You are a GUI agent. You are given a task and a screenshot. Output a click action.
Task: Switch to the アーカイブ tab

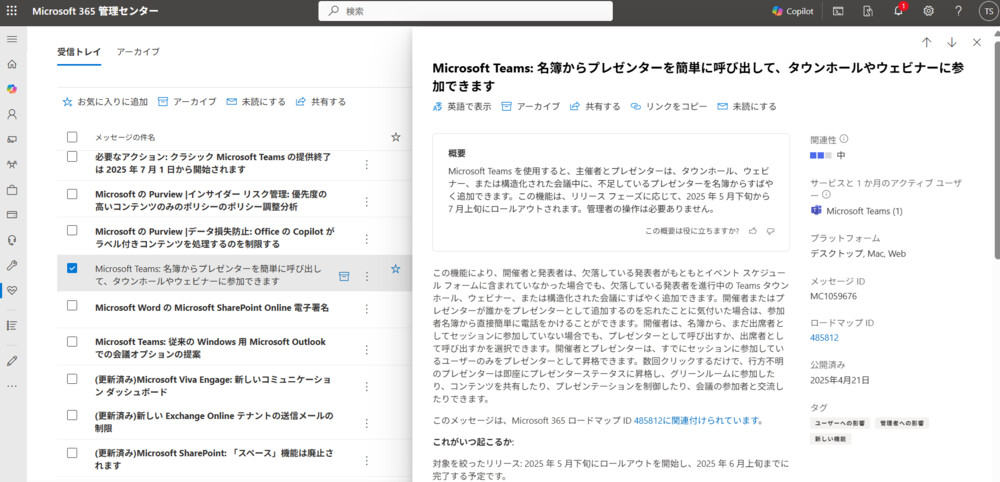click(137, 50)
